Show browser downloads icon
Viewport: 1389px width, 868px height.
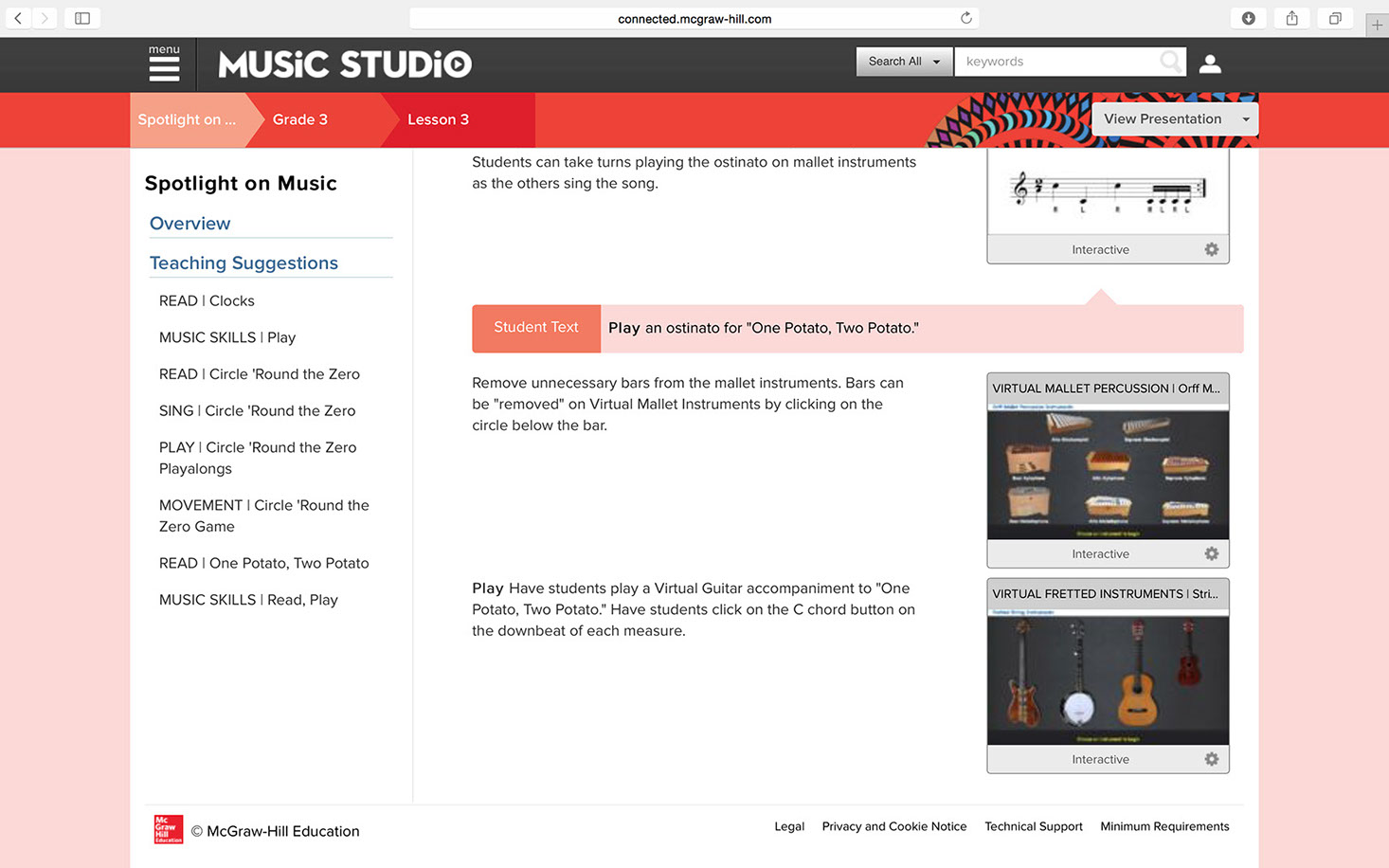(1248, 18)
